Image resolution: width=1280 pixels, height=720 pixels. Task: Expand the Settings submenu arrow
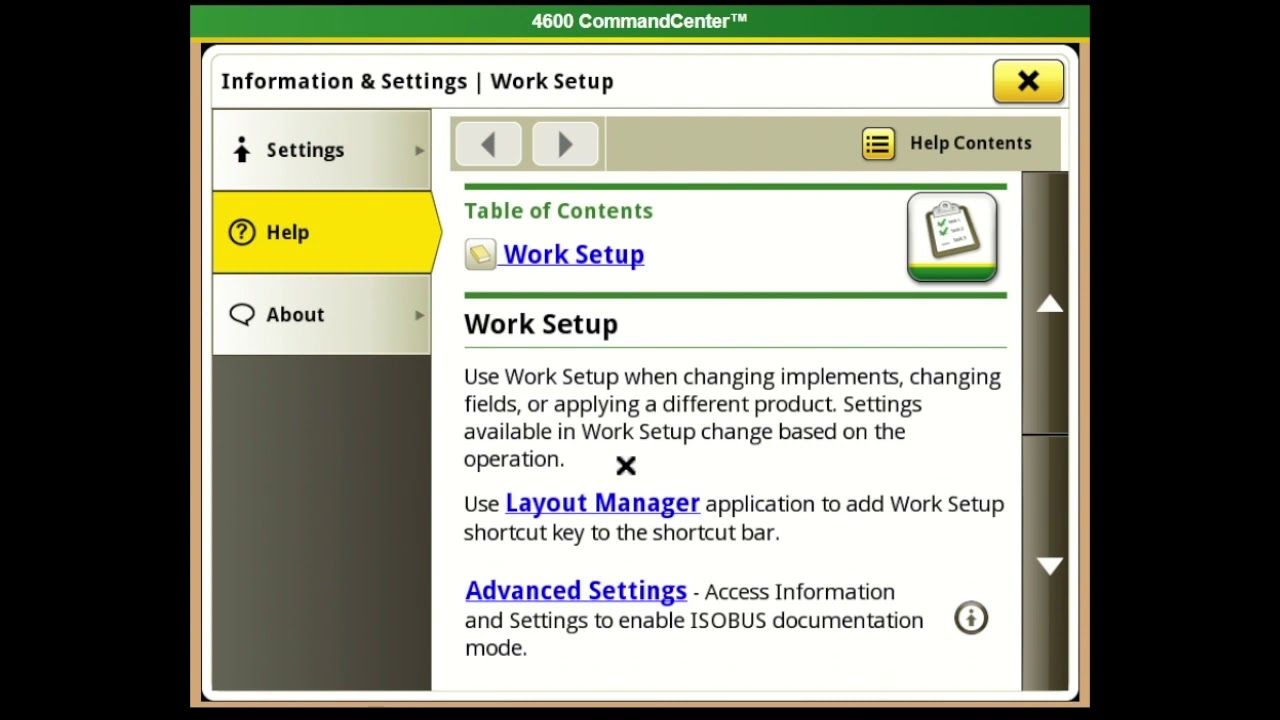419,150
